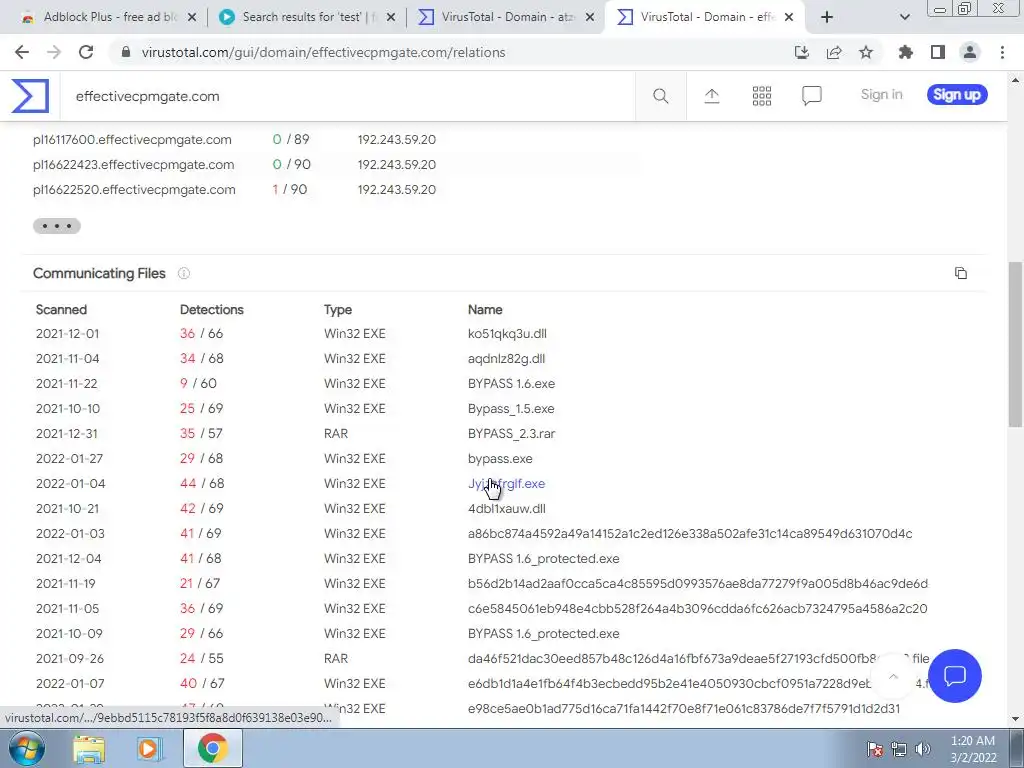Open File Explorer from the taskbar
Viewport: 1024px width, 768px height.
coord(89,749)
